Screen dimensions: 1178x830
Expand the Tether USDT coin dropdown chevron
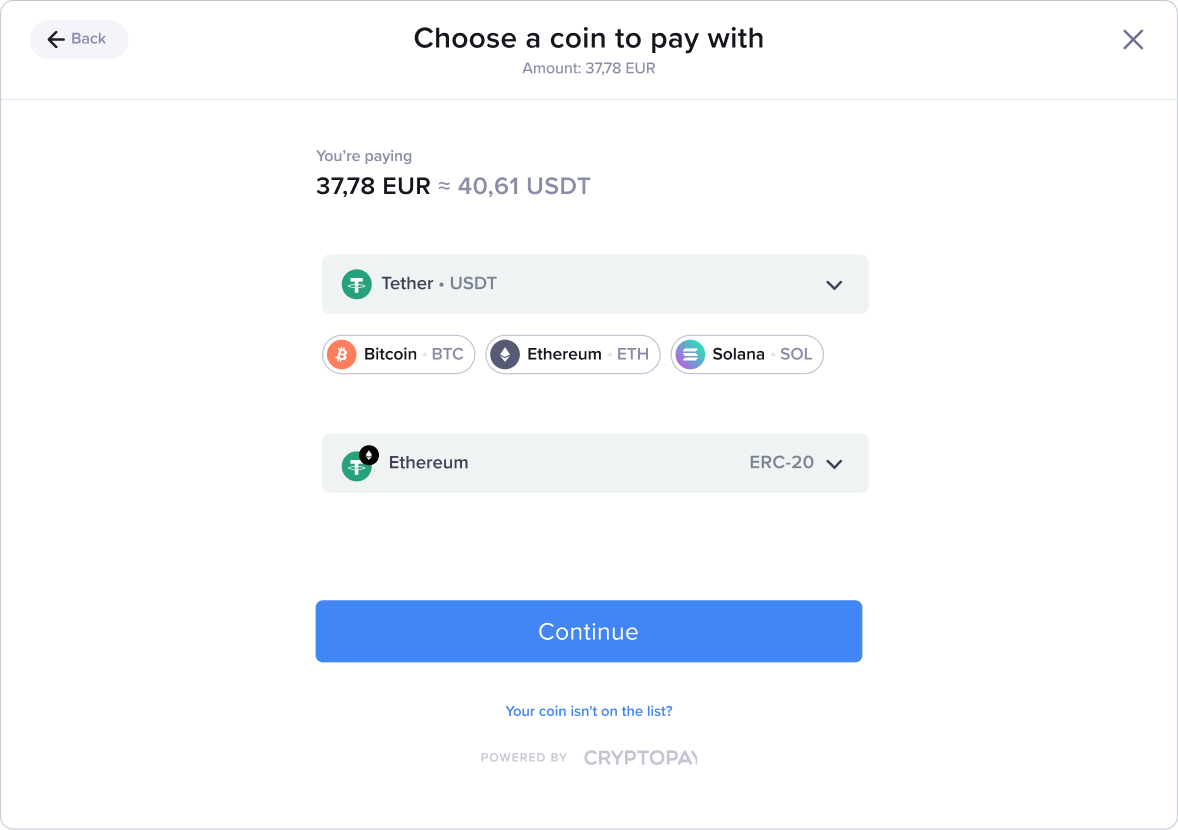834,285
